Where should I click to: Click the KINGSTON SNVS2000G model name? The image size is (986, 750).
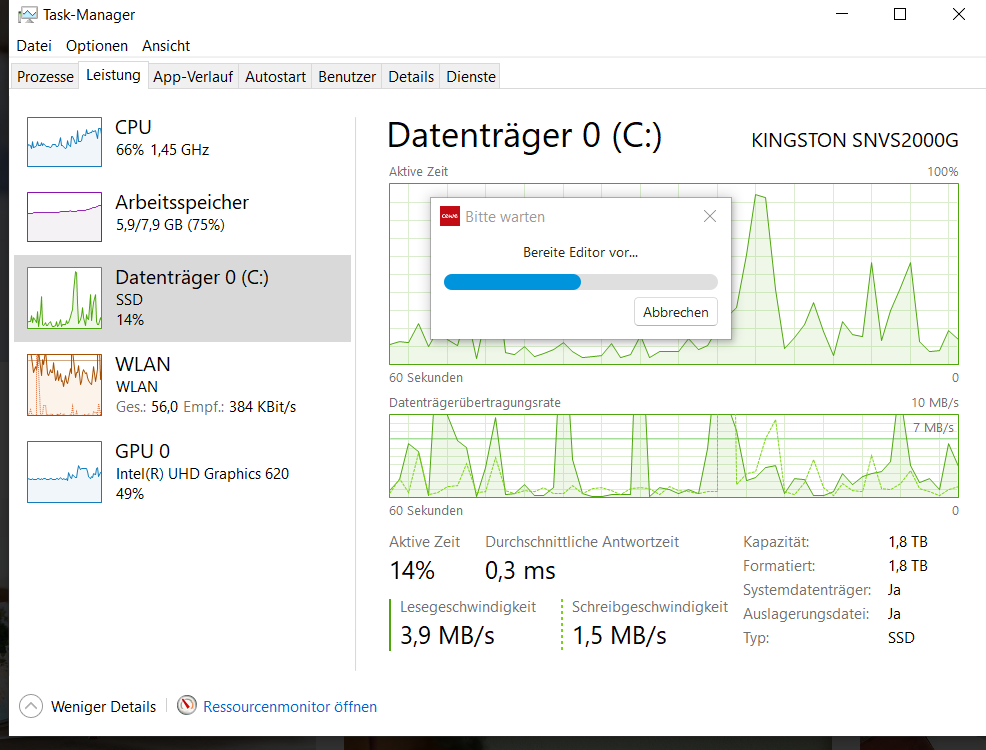point(855,140)
